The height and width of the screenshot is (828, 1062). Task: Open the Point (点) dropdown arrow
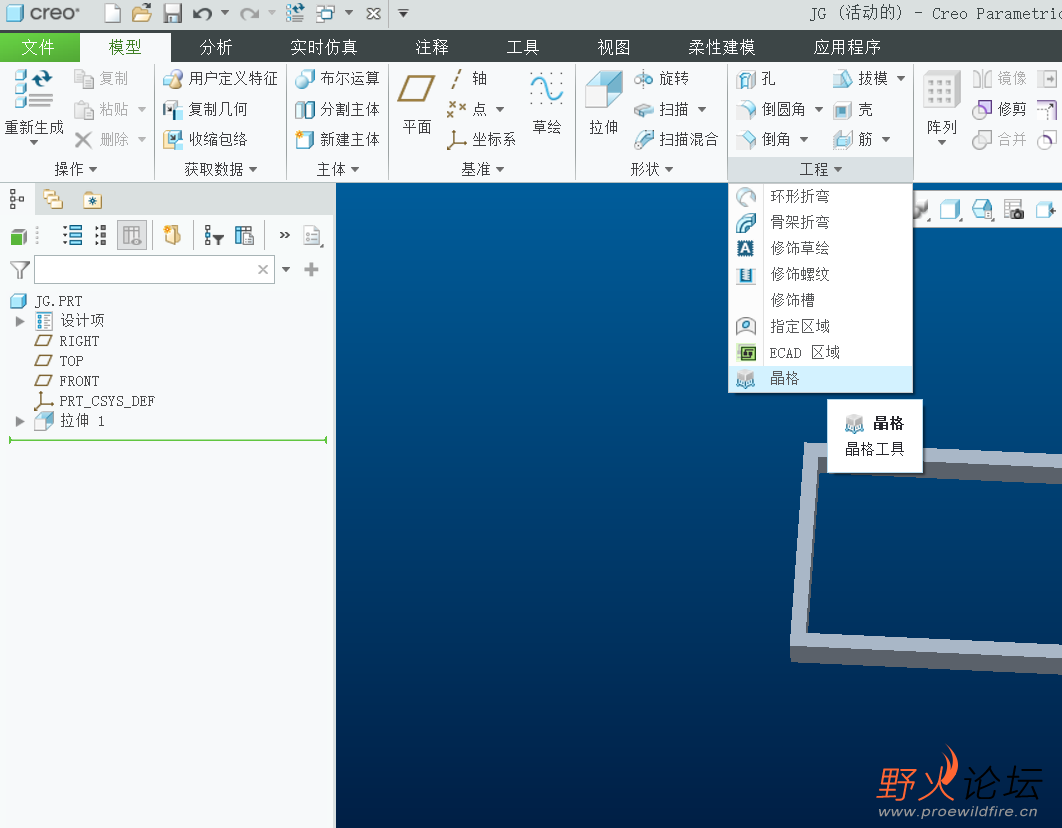coord(500,109)
